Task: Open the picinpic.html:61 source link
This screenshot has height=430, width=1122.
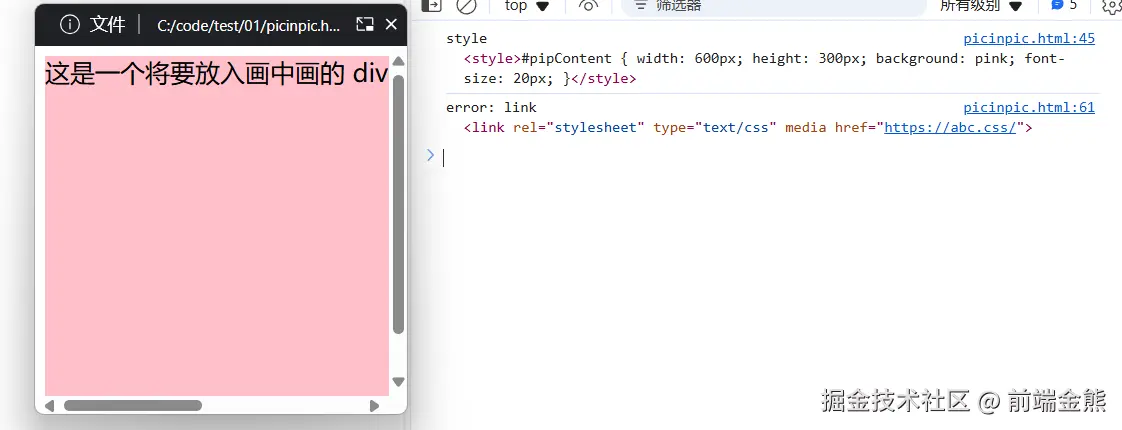Action: coord(1029,107)
